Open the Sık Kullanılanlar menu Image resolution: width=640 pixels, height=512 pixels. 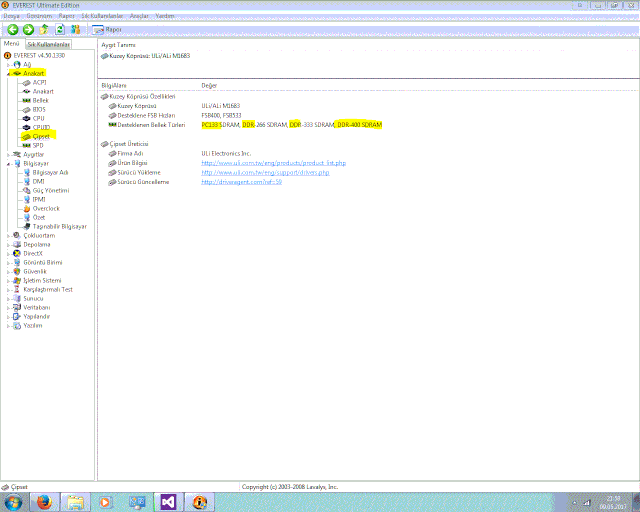click(102, 16)
